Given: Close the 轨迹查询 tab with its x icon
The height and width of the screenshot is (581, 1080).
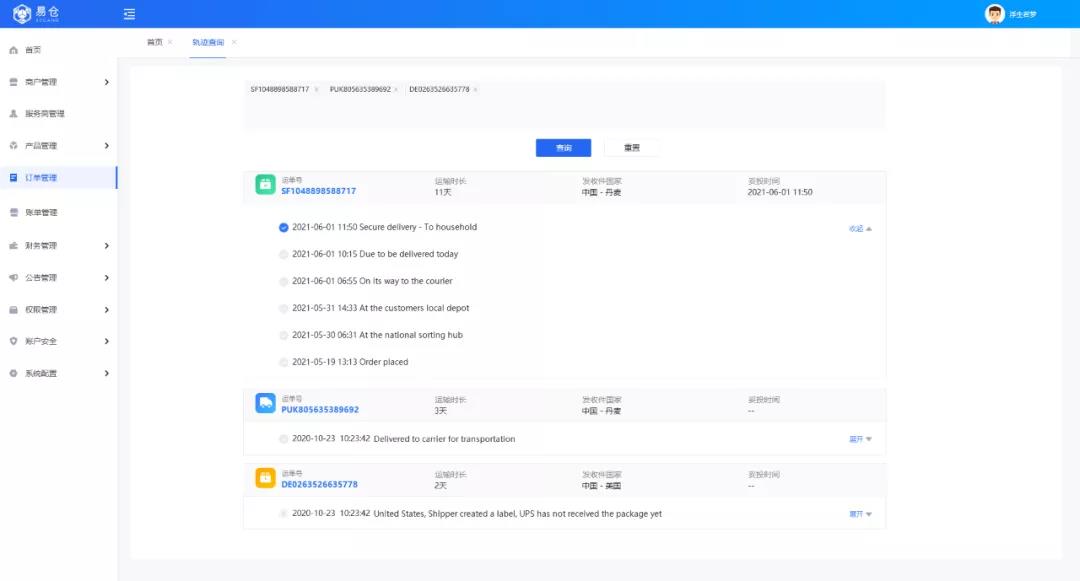Looking at the screenshot, I should (234, 42).
